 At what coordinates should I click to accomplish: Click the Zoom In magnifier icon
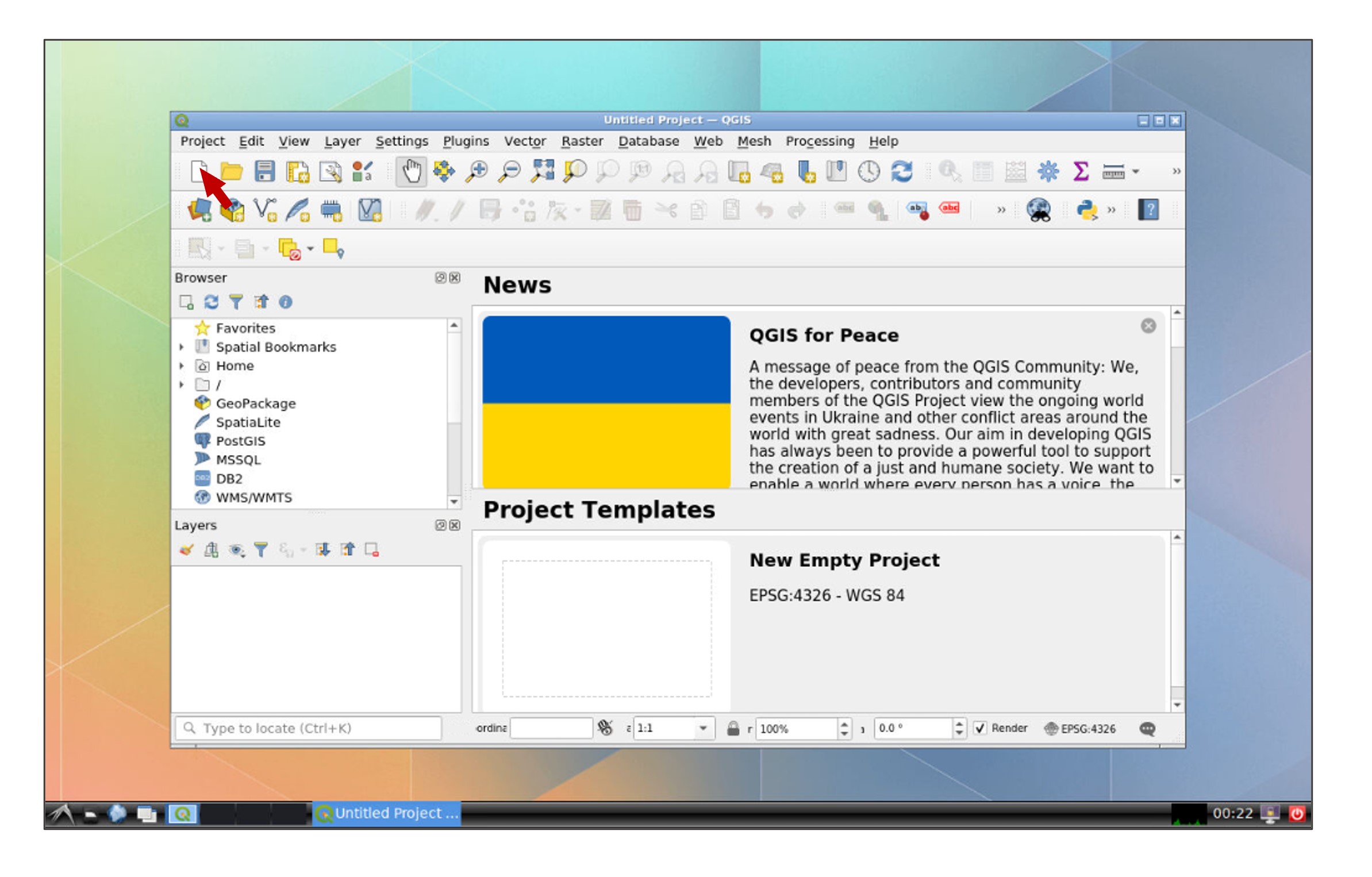point(476,171)
